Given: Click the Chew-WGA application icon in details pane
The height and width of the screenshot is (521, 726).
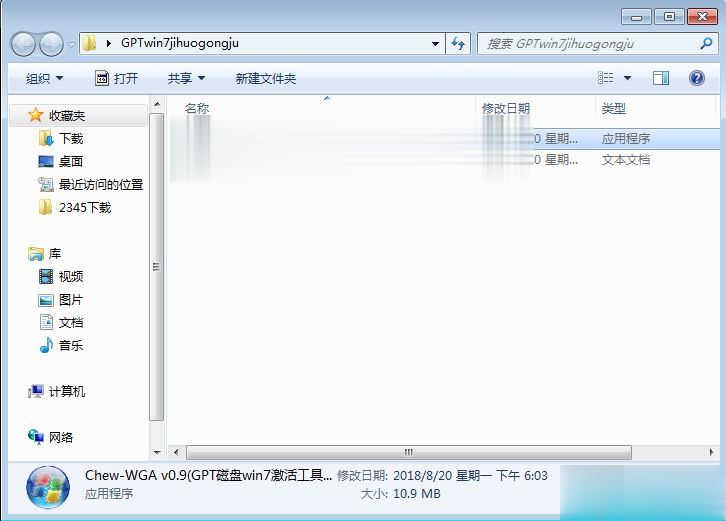Looking at the screenshot, I should coord(48,488).
